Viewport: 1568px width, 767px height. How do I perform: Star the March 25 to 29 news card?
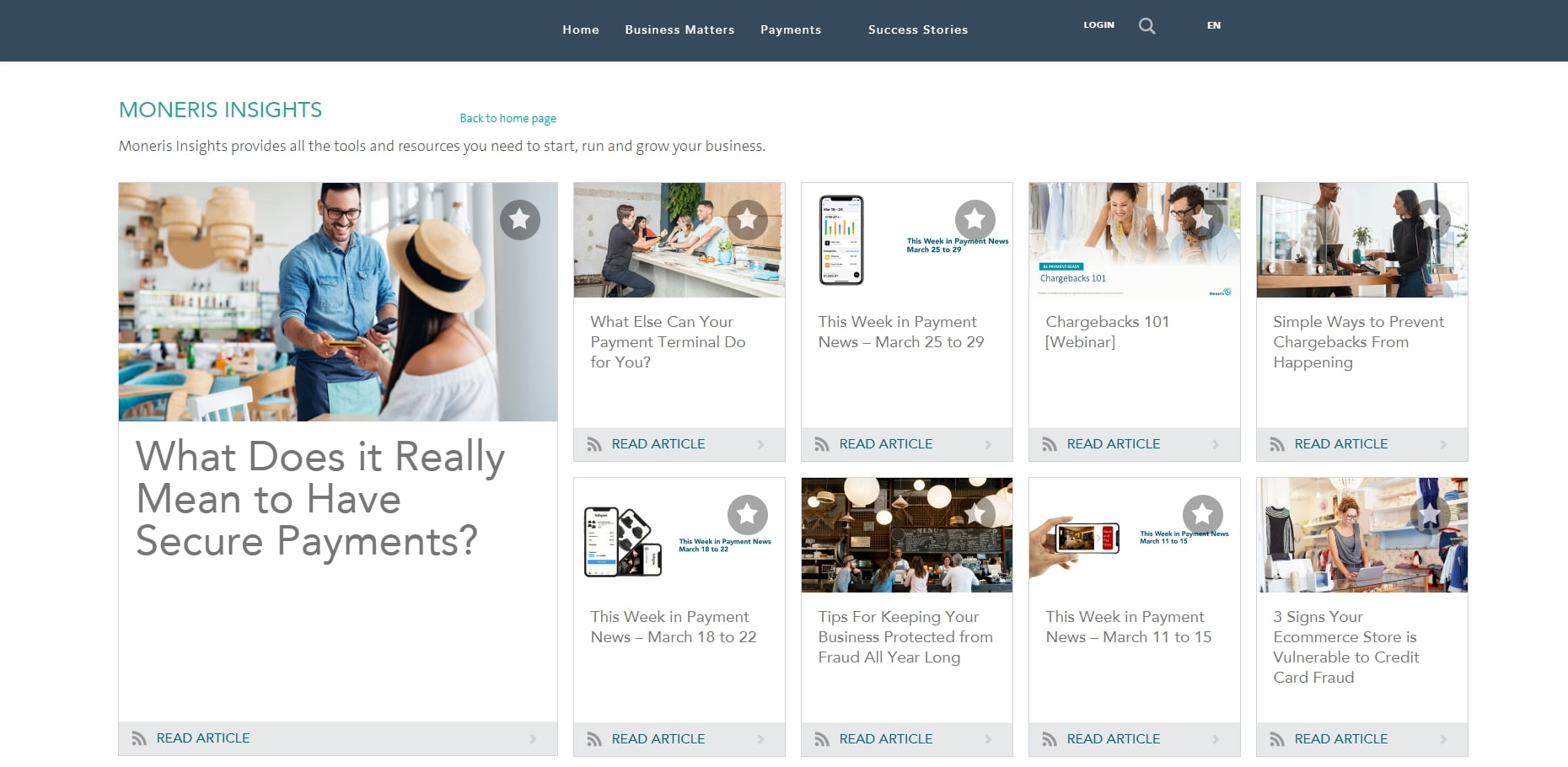click(x=975, y=220)
